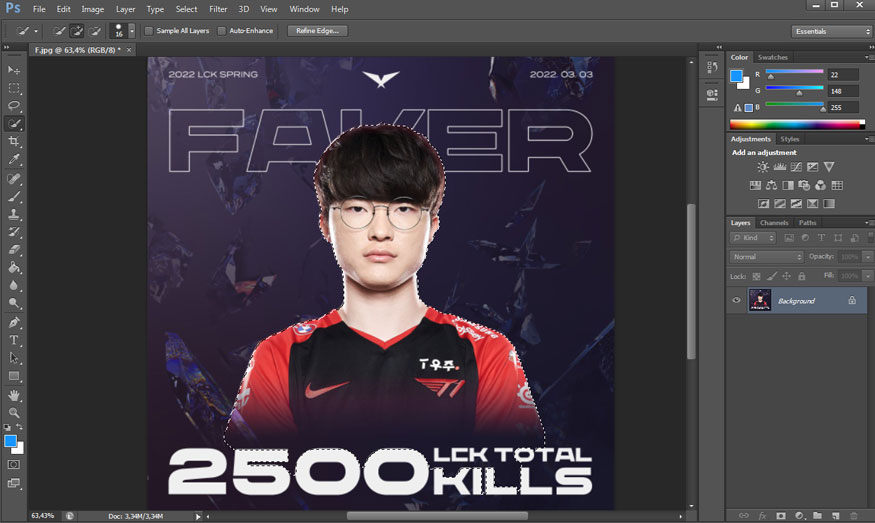Select the Rectangle shape tool

click(14, 376)
